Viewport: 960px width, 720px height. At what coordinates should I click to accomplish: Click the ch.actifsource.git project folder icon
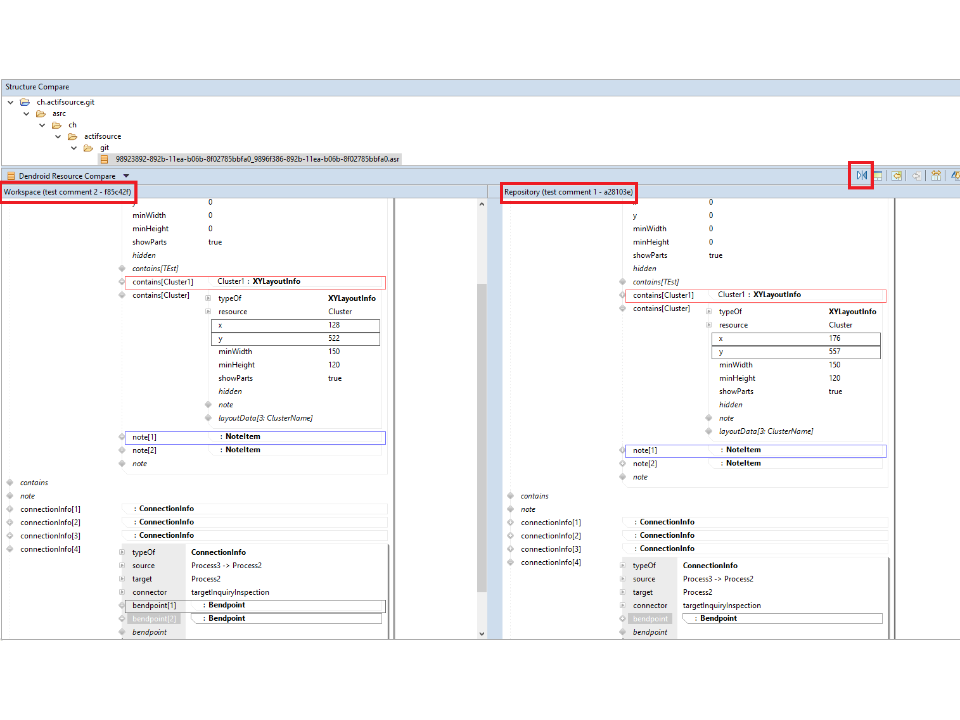tap(25, 102)
